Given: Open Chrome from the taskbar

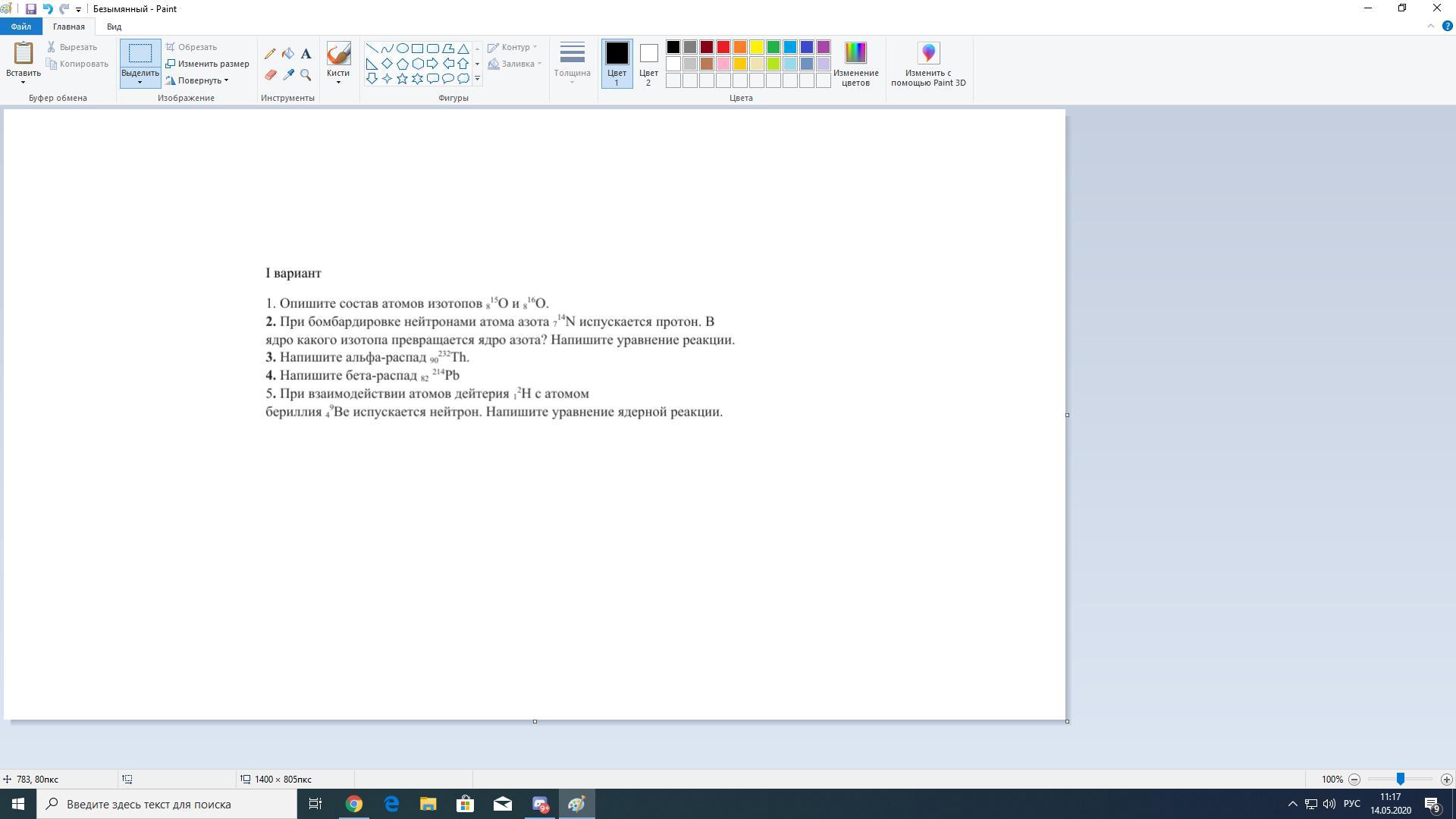Looking at the screenshot, I should tap(354, 804).
